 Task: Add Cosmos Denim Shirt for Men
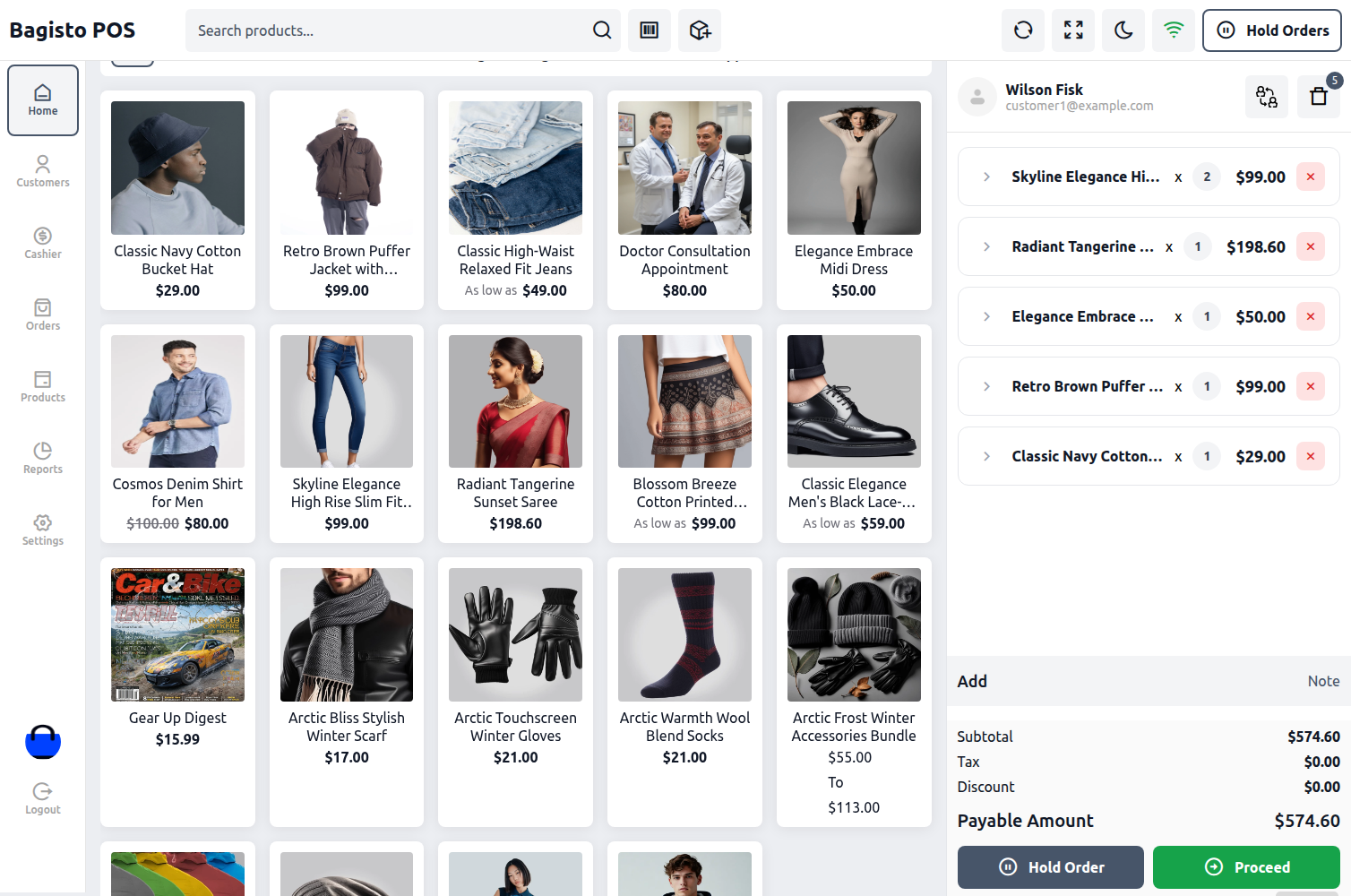pos(177,434)
